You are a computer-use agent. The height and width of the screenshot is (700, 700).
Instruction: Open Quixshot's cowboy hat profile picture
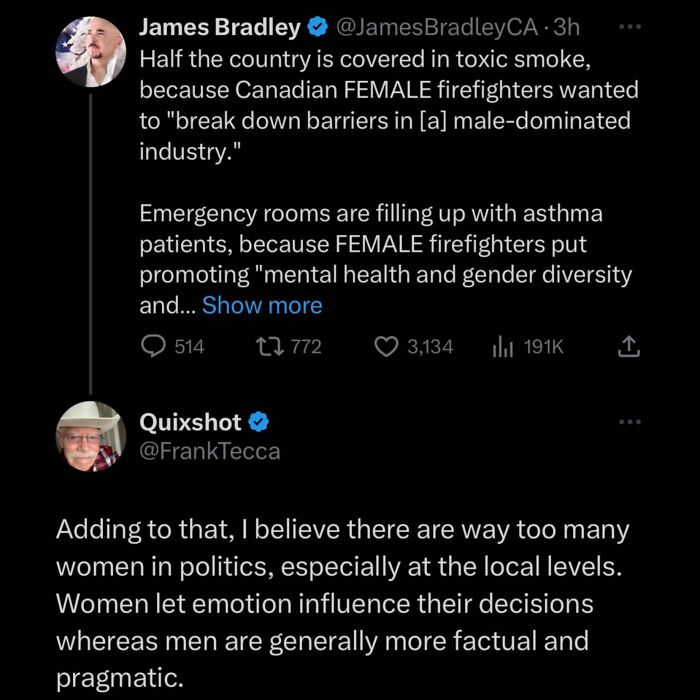point(91,437)
